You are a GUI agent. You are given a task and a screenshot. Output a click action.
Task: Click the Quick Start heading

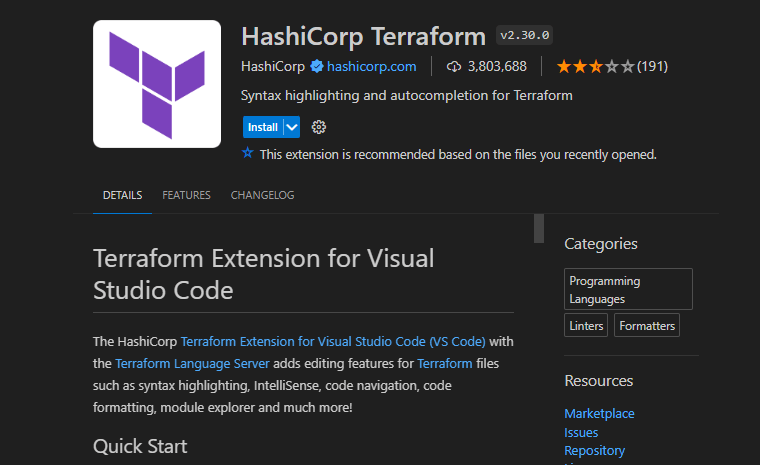pyautogui.click(x=140, y=447)
